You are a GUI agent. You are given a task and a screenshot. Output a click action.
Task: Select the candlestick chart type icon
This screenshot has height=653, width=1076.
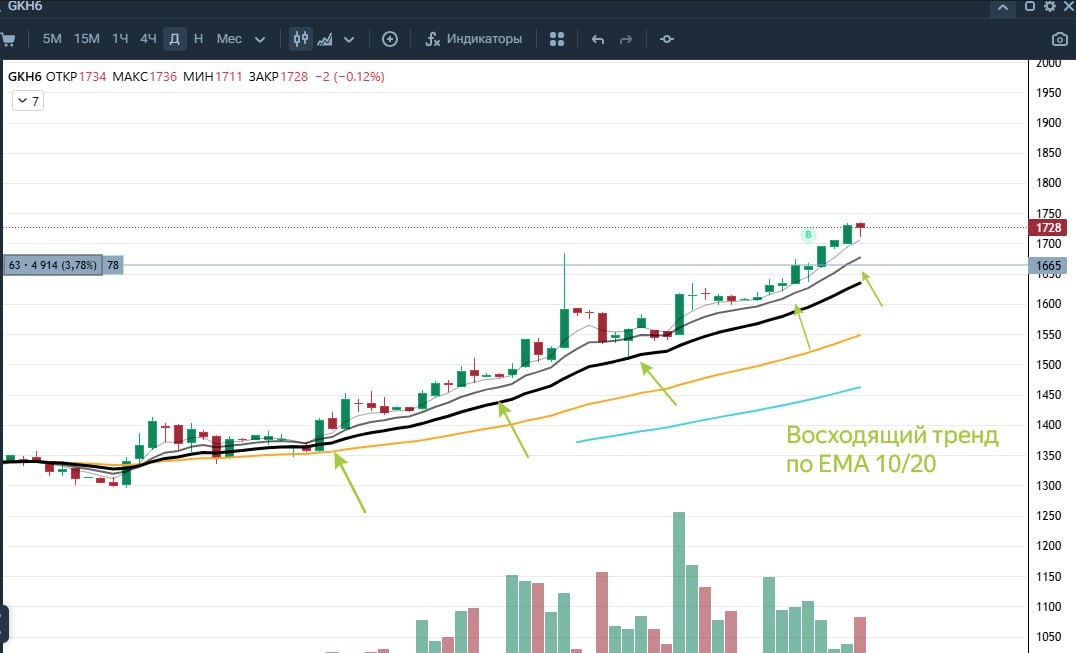click(301, 39)
